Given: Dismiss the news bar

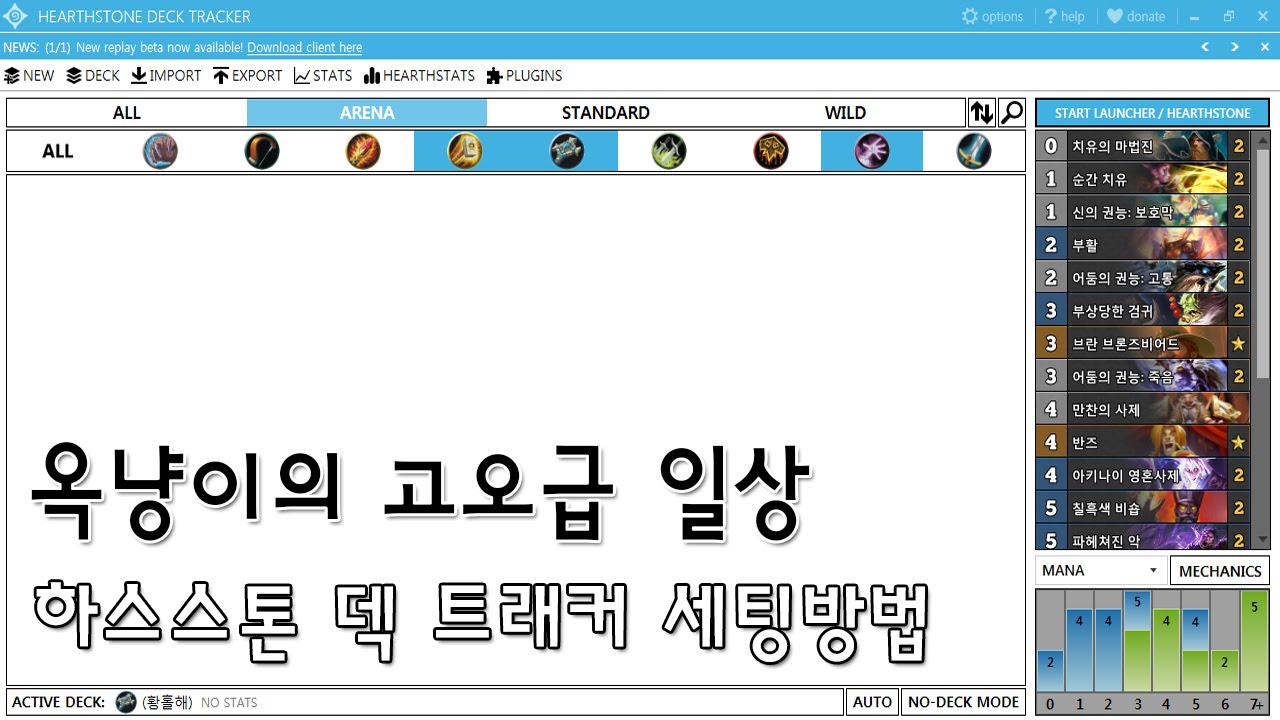Looking at the screenshot, I should tap(1265, 47).
